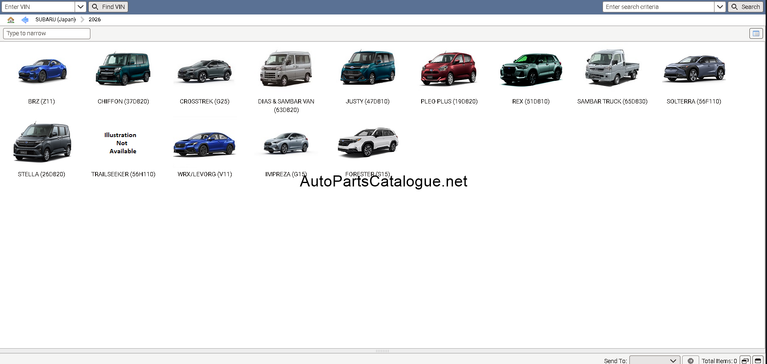This screenshot has height=364, width=767.
Task: Open the SOLTERRA (56F110) vehicle image
Action: tap(694, 68)
